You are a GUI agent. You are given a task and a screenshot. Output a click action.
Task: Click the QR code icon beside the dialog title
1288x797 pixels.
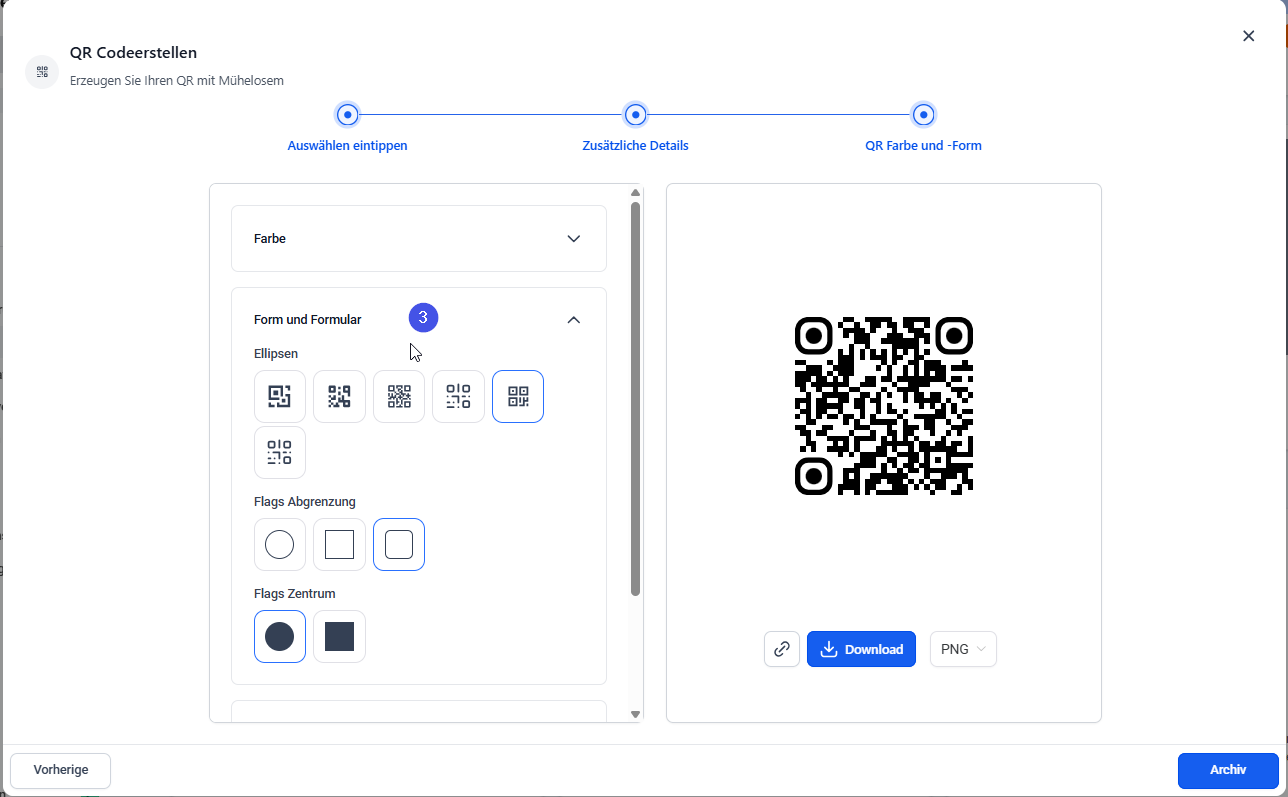click(x=42, y=72)
